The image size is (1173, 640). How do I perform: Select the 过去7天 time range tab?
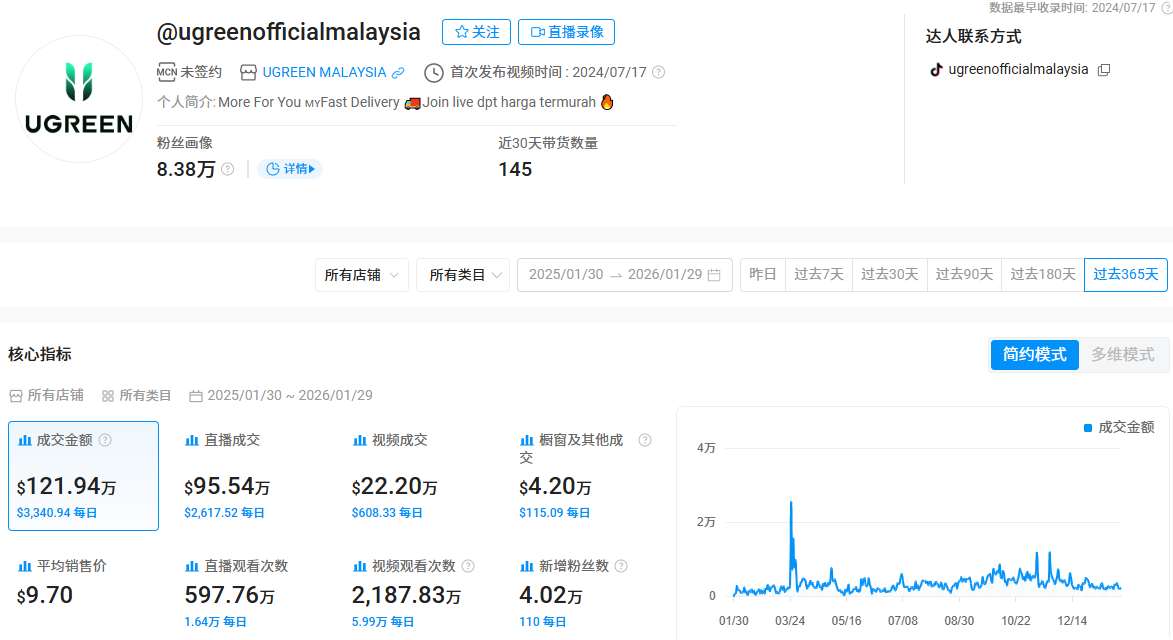tap(818, 275)
